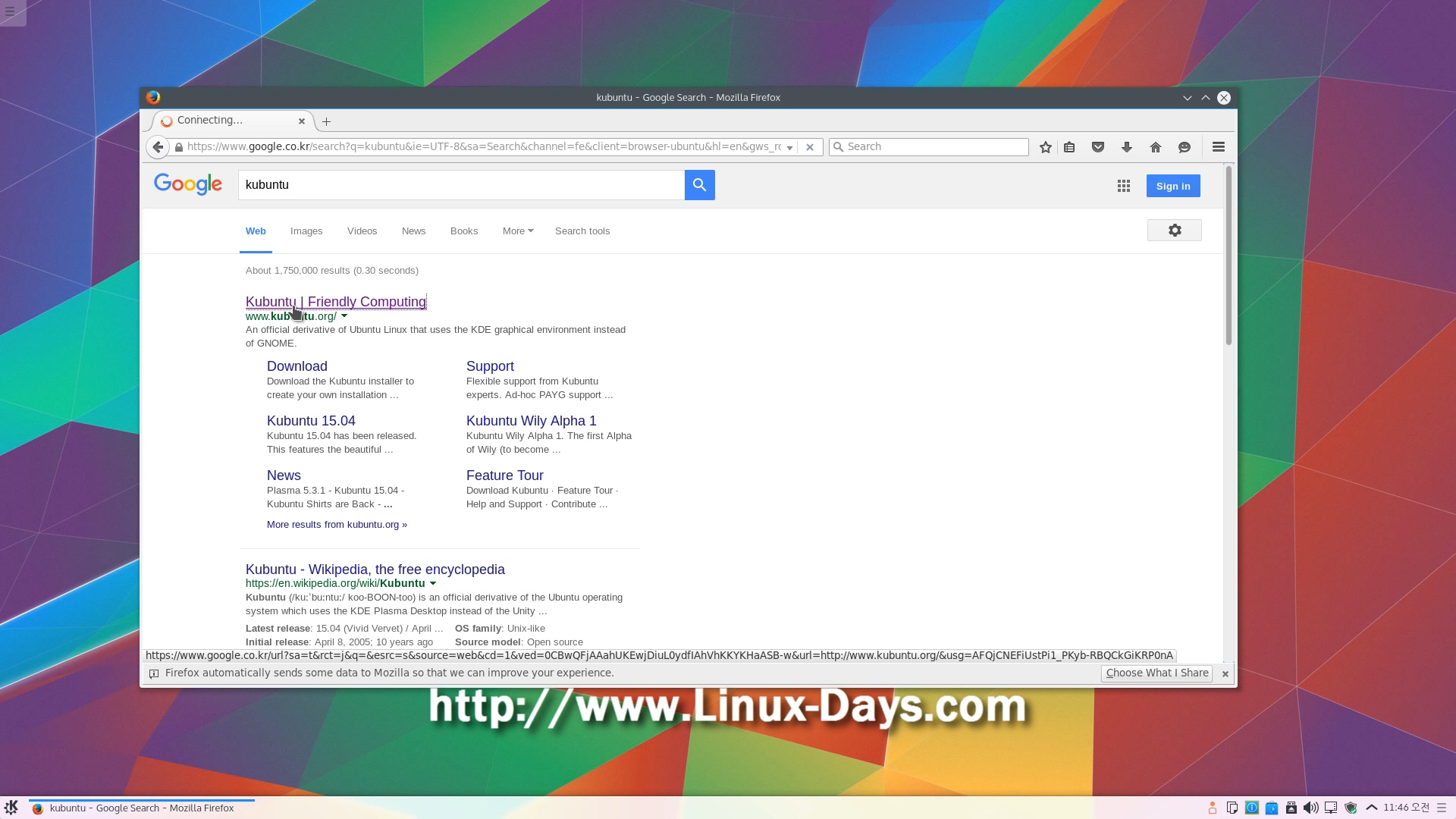Image resolution: width=1456 pixels, height=819 pixels.
Task: Bookmark this page with the star icon
Action: click(1046, 147)
